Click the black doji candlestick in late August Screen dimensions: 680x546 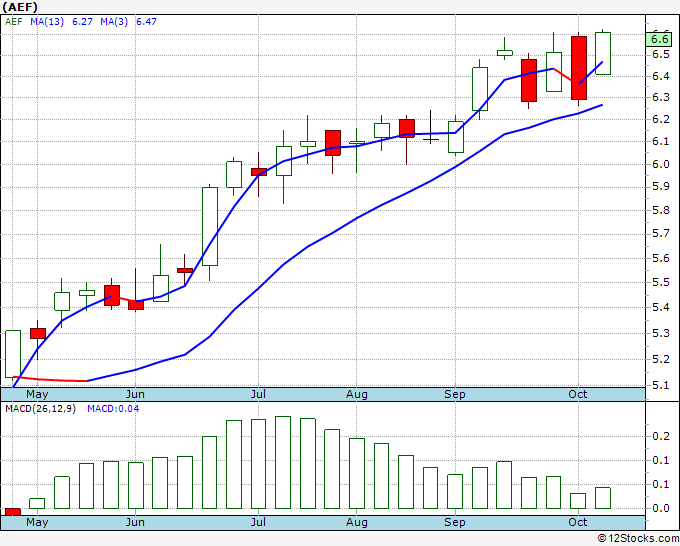[x=431, y=127]
